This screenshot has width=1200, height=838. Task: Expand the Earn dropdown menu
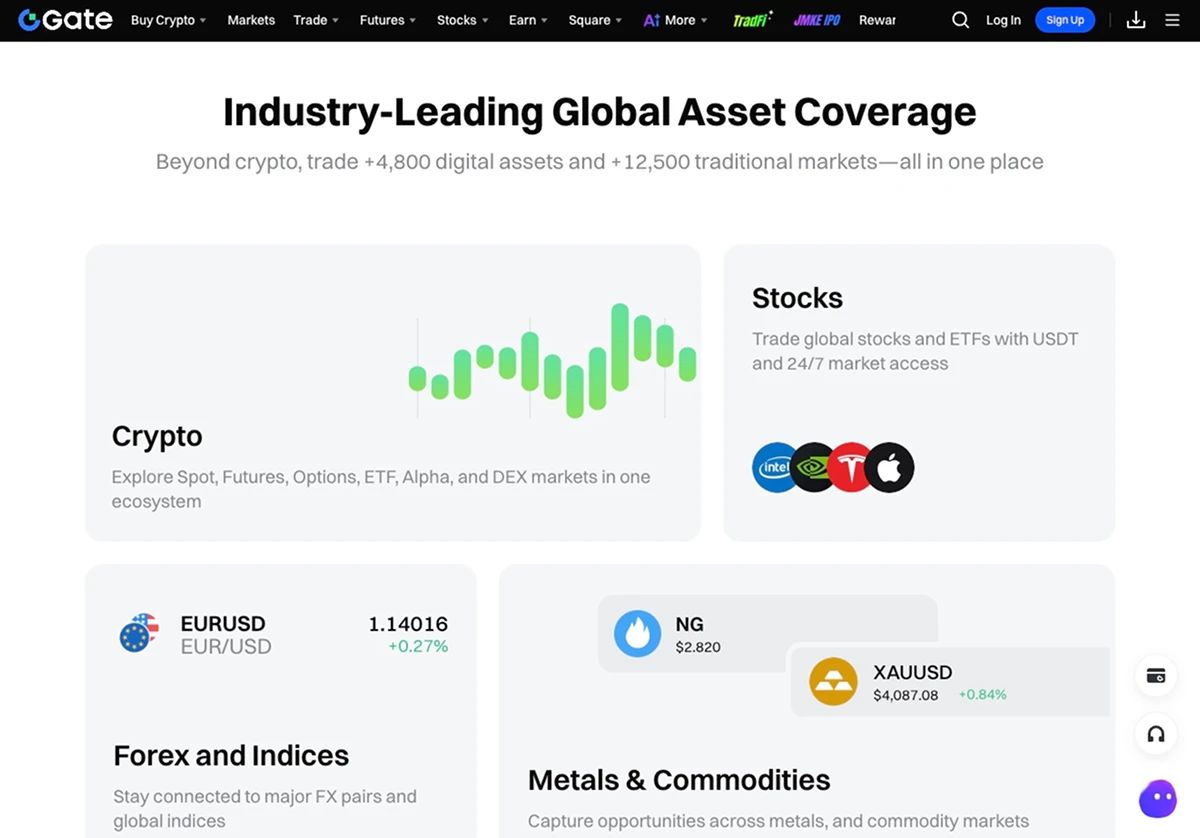pyautogui.click(x=528, y=20)
